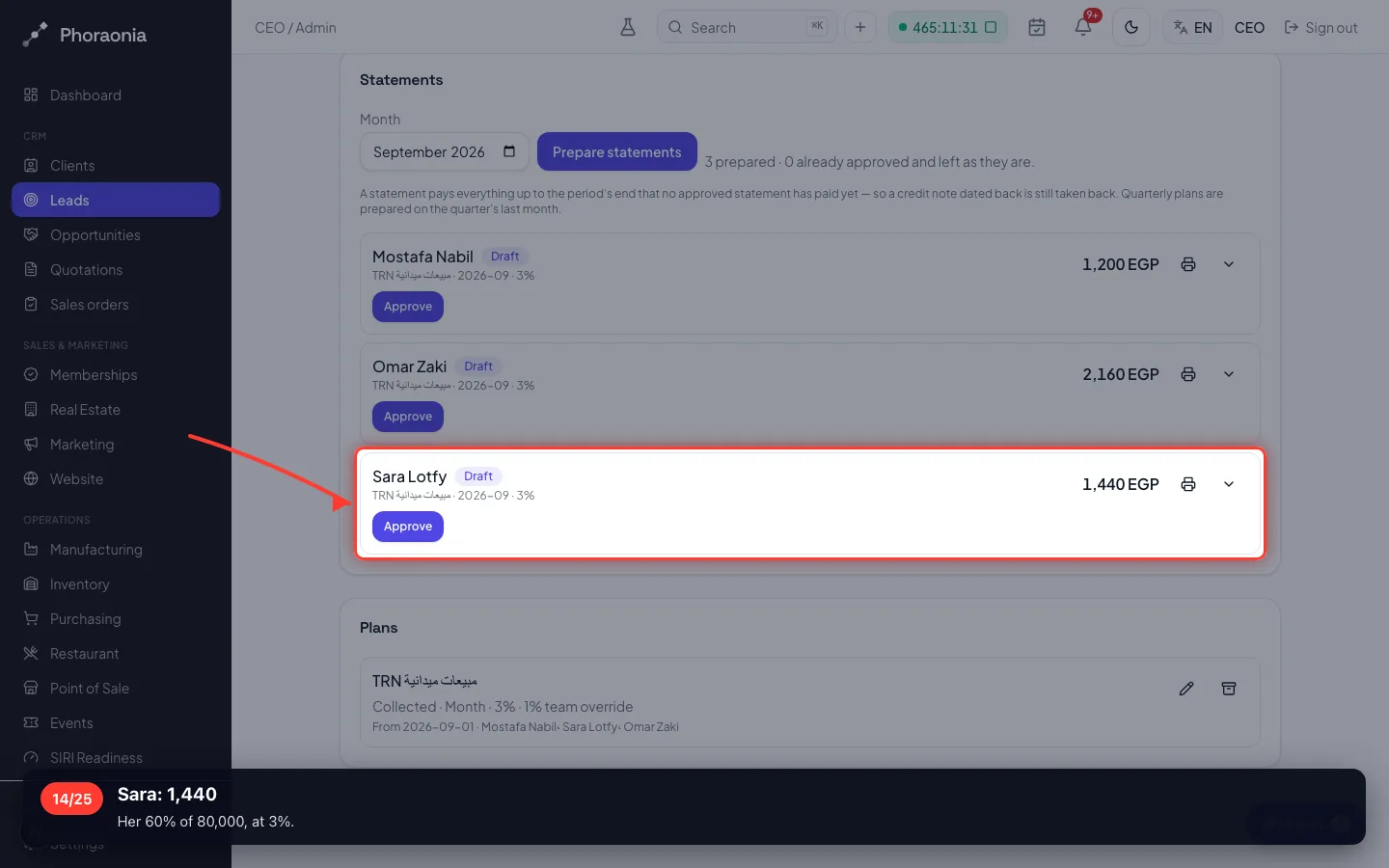This screenshot has width=1389, height=868.
Task: Open Clients in the sidebar
Action: [116, 165]
